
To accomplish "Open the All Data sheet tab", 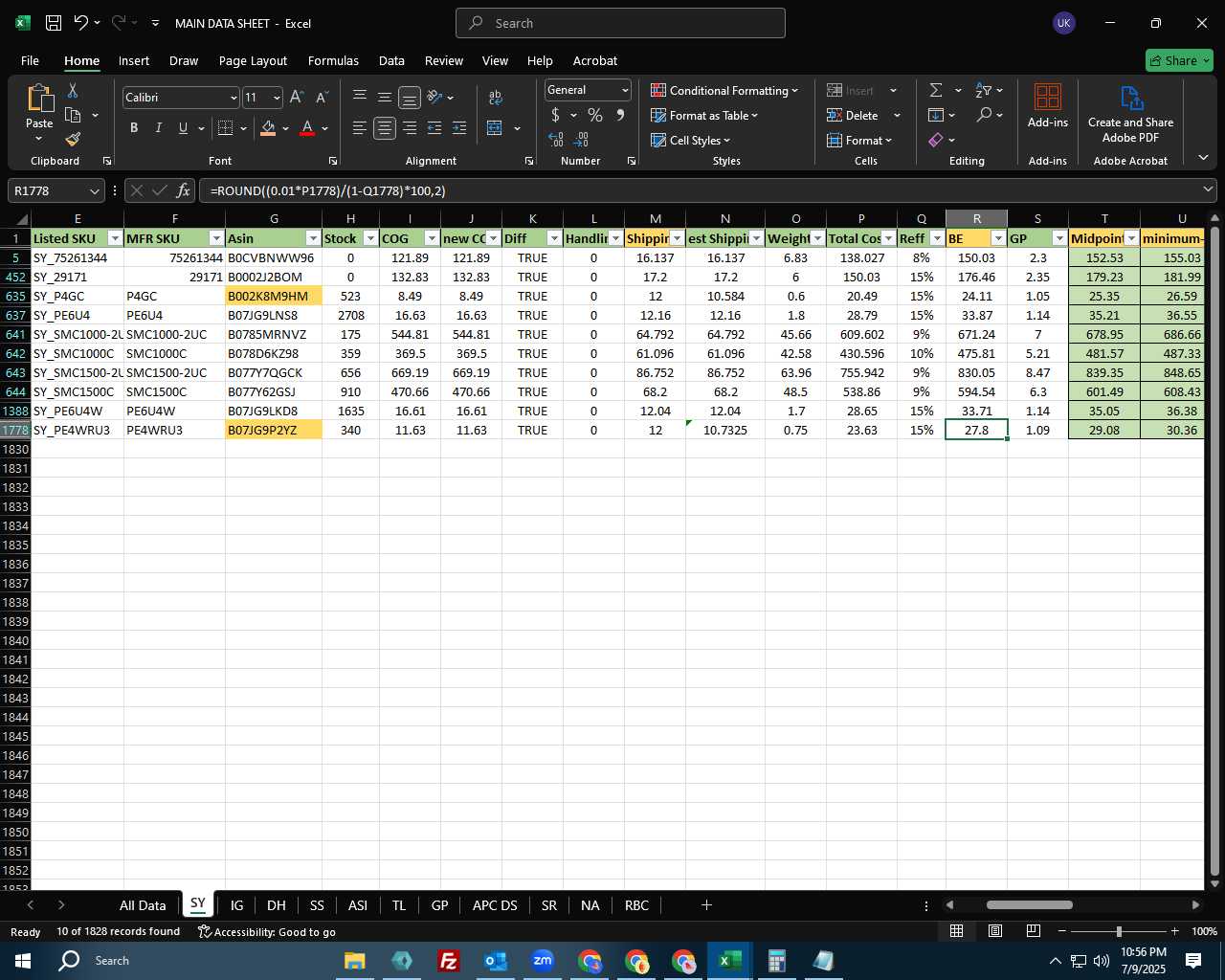I will coord(143,905).
